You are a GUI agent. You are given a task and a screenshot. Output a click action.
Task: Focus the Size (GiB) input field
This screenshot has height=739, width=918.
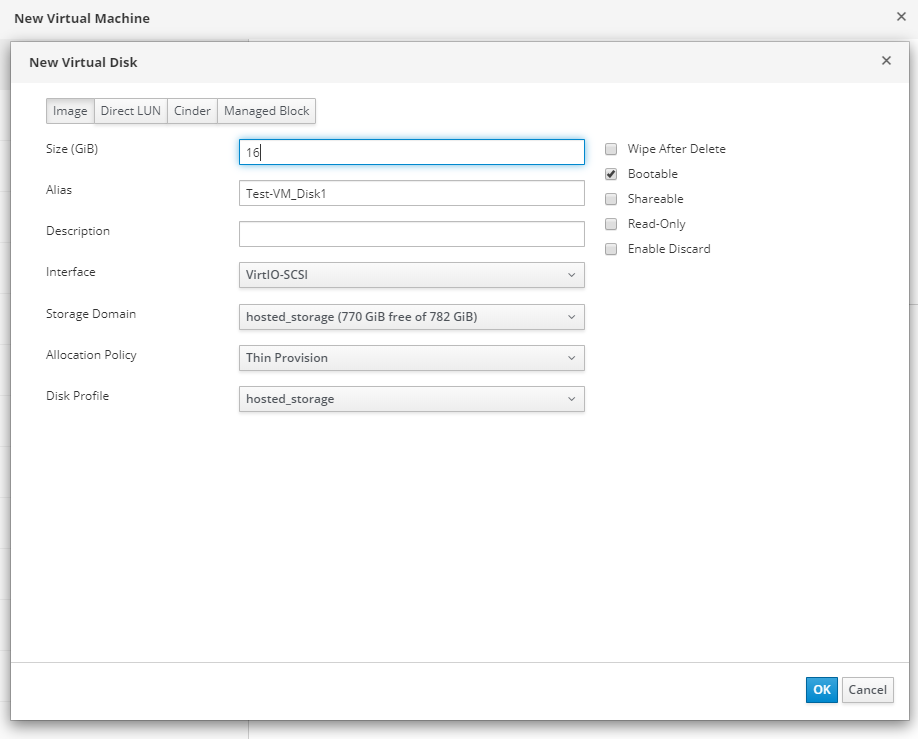coord(411,152)
